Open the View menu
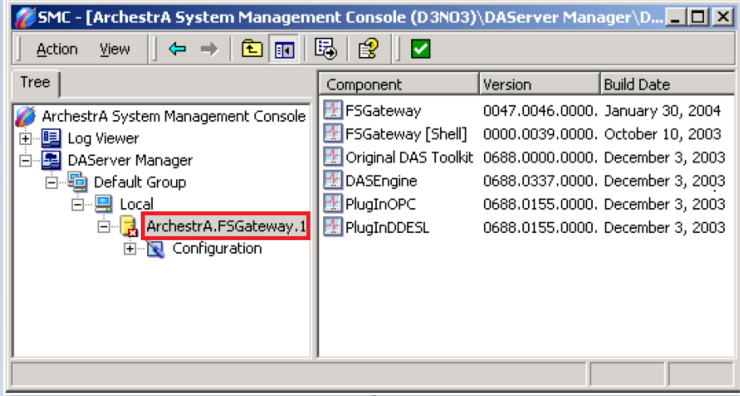740x396 pixels. 115,49
